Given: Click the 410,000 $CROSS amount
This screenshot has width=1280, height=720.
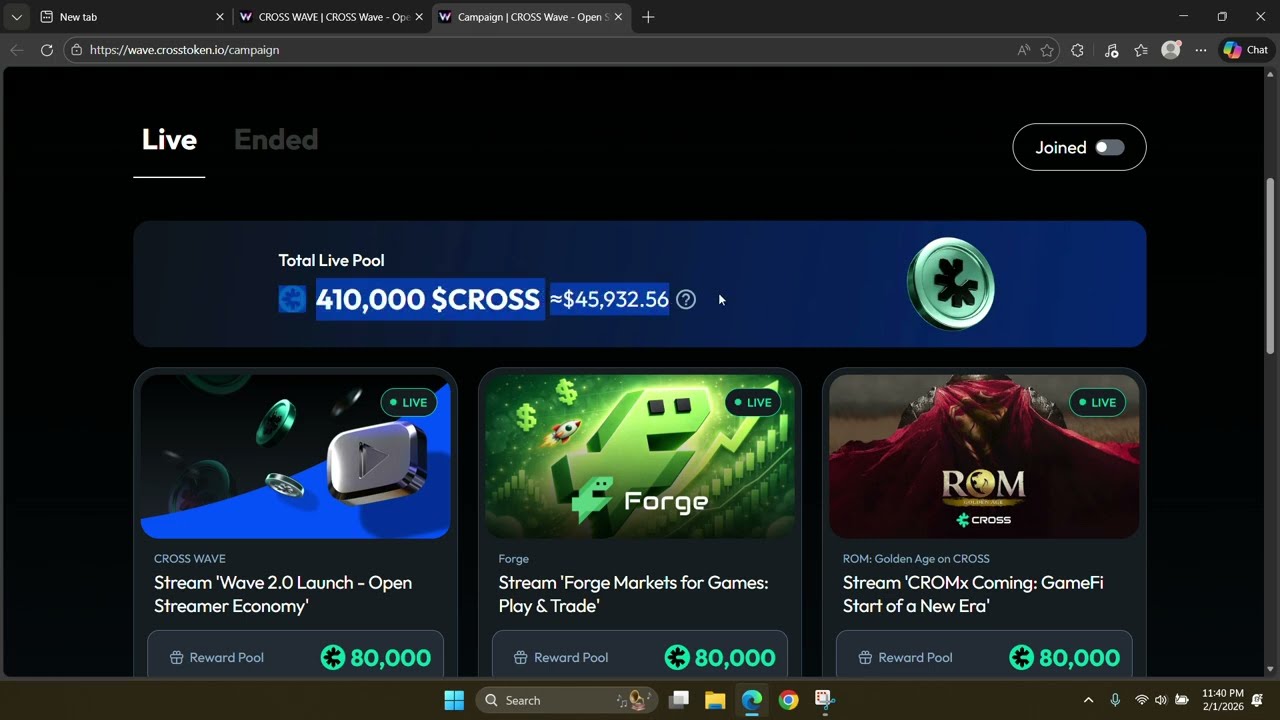Looking at the screenshot, I should pyautogui.click(x=428, y=299).
